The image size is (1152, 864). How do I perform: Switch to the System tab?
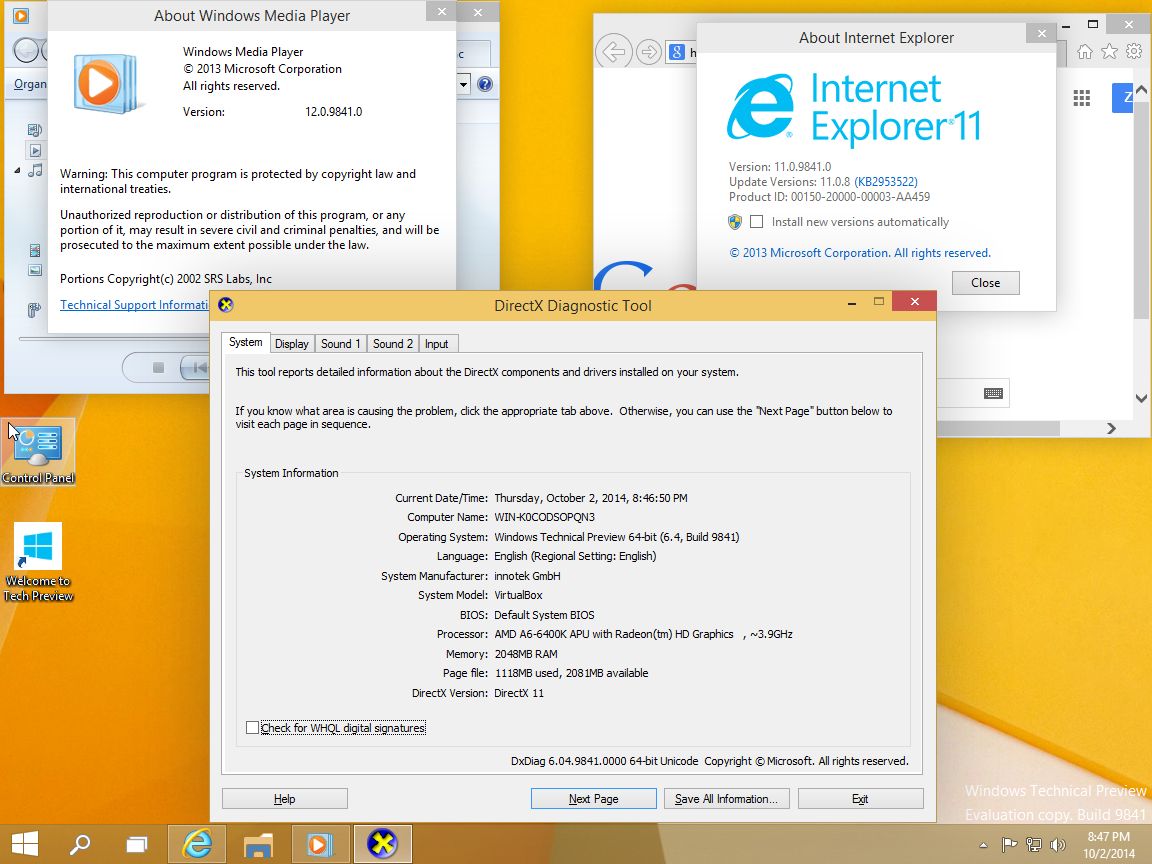245,342
